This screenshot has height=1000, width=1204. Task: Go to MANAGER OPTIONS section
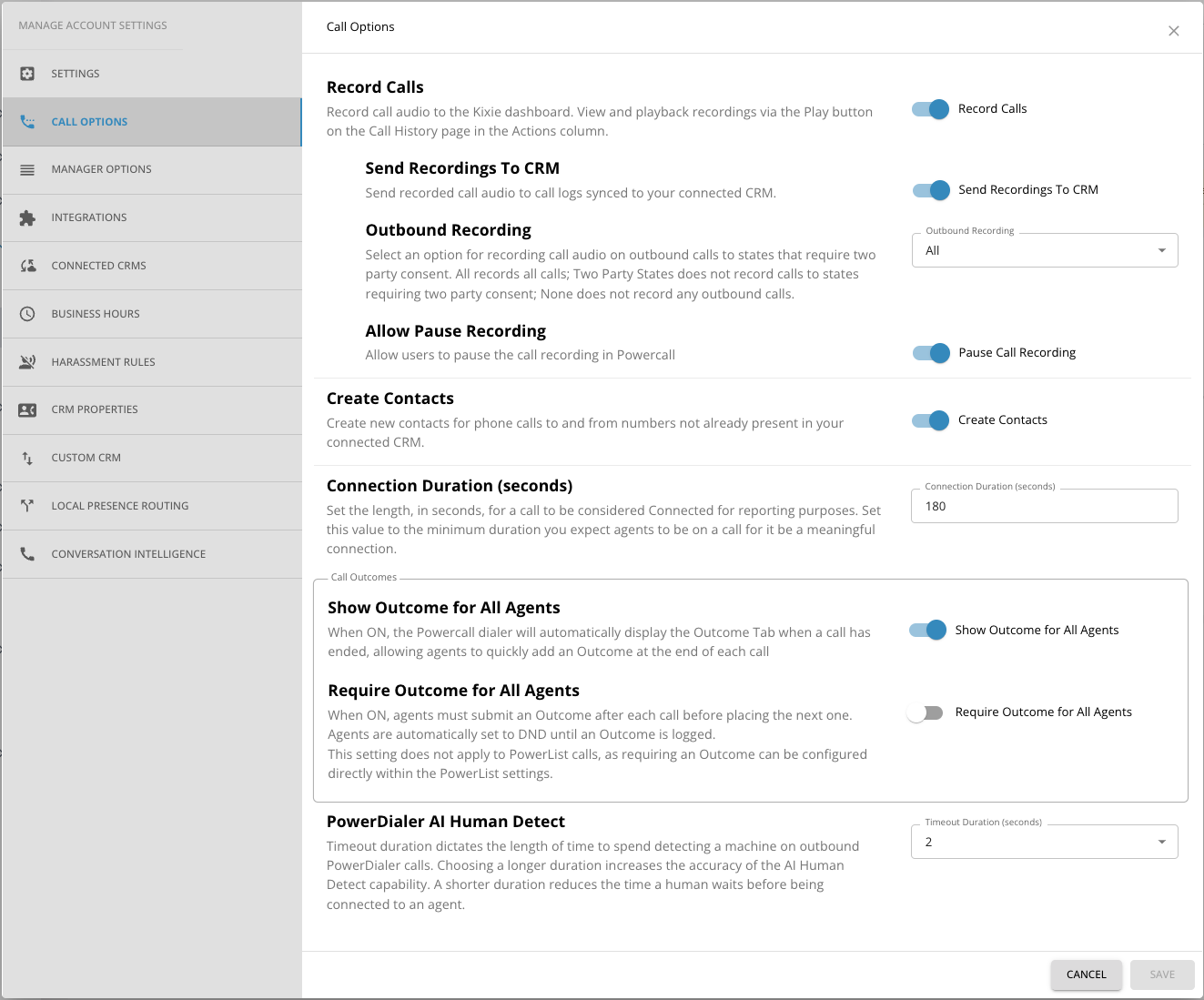(x=152, y=170)
